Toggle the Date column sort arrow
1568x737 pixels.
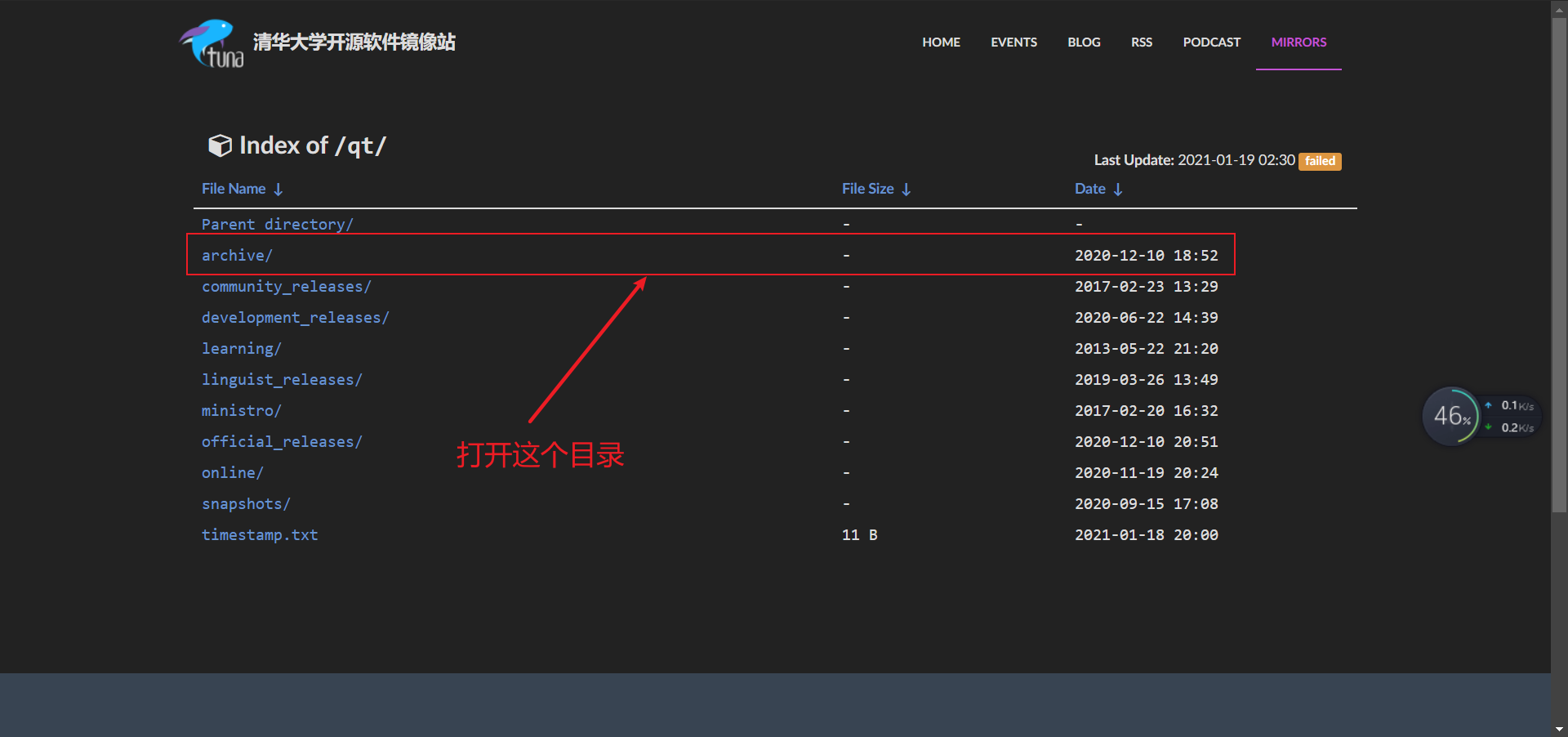click(x=1118, y=189)
